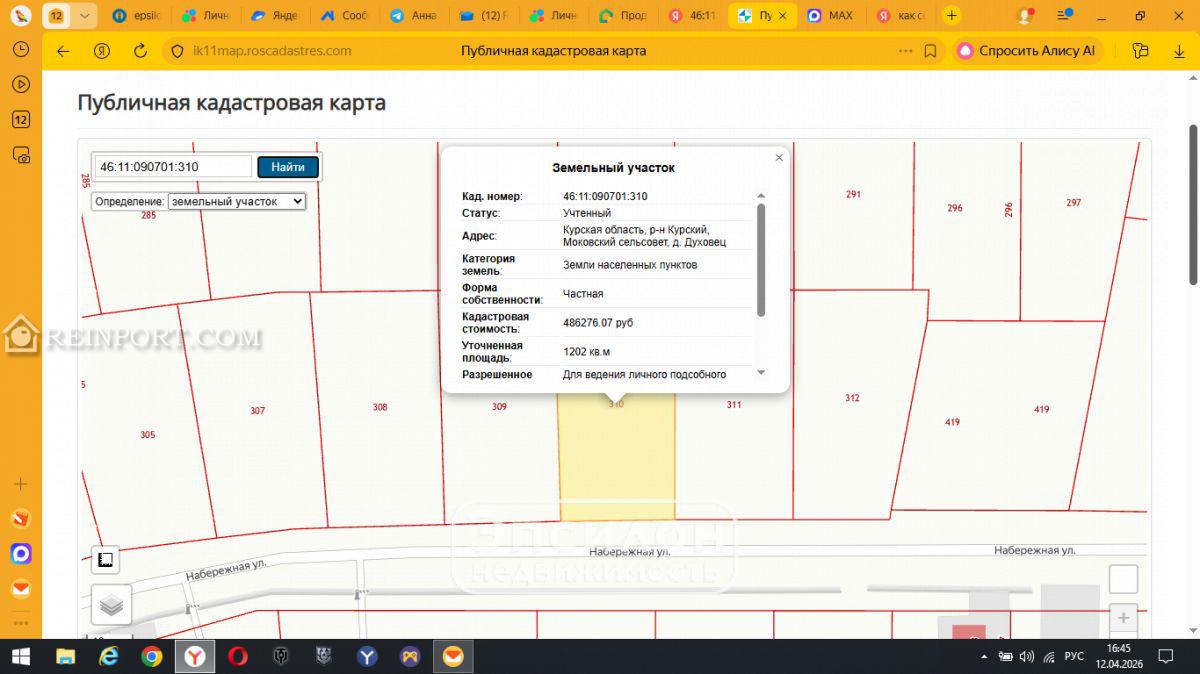Select parcel 291 on the map
Viewport: 1200px width, 674px height.
coord(853,195)
